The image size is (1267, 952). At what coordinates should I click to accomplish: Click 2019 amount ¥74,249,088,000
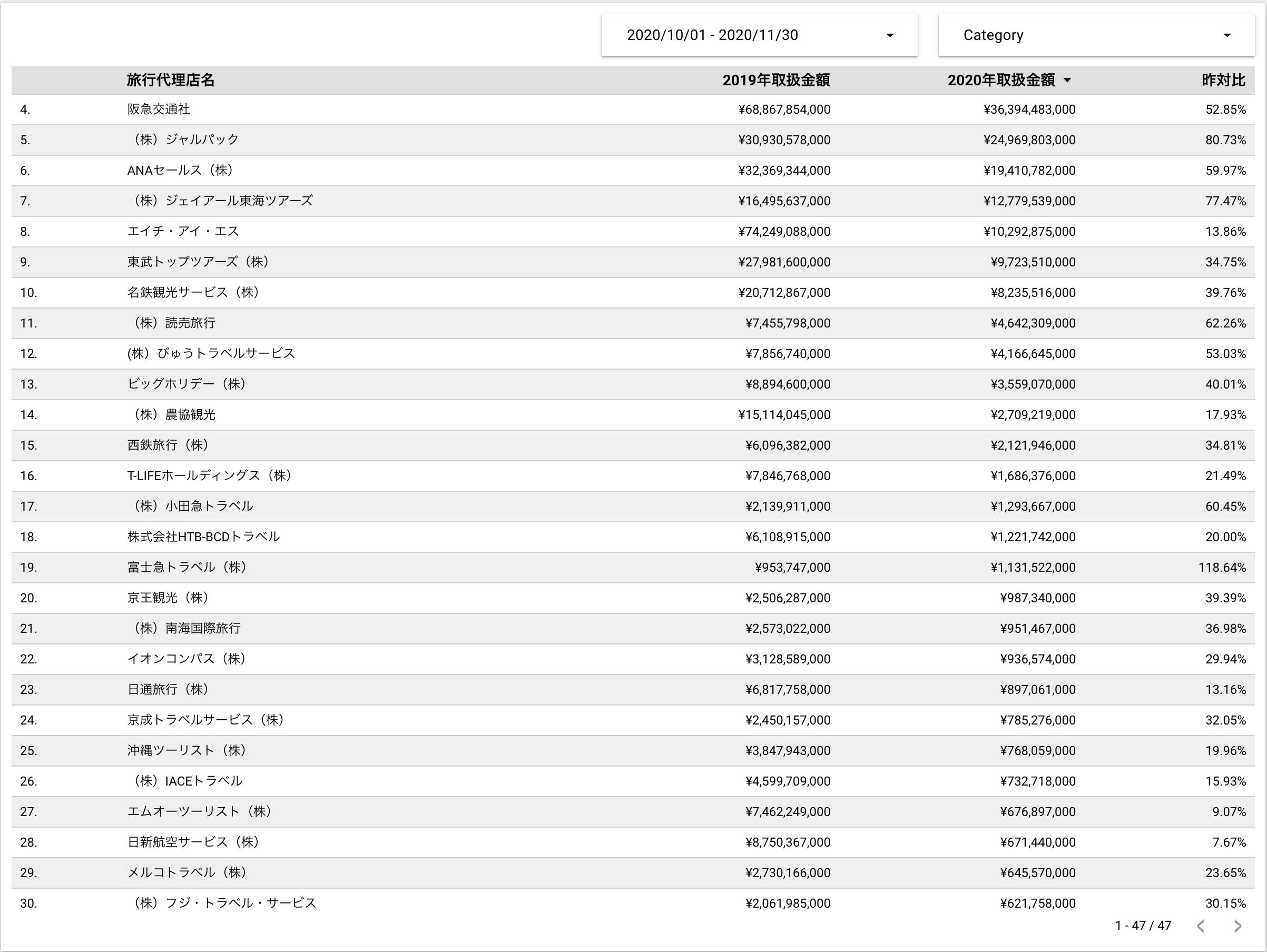pyautogui.click(x=784, y=231)
